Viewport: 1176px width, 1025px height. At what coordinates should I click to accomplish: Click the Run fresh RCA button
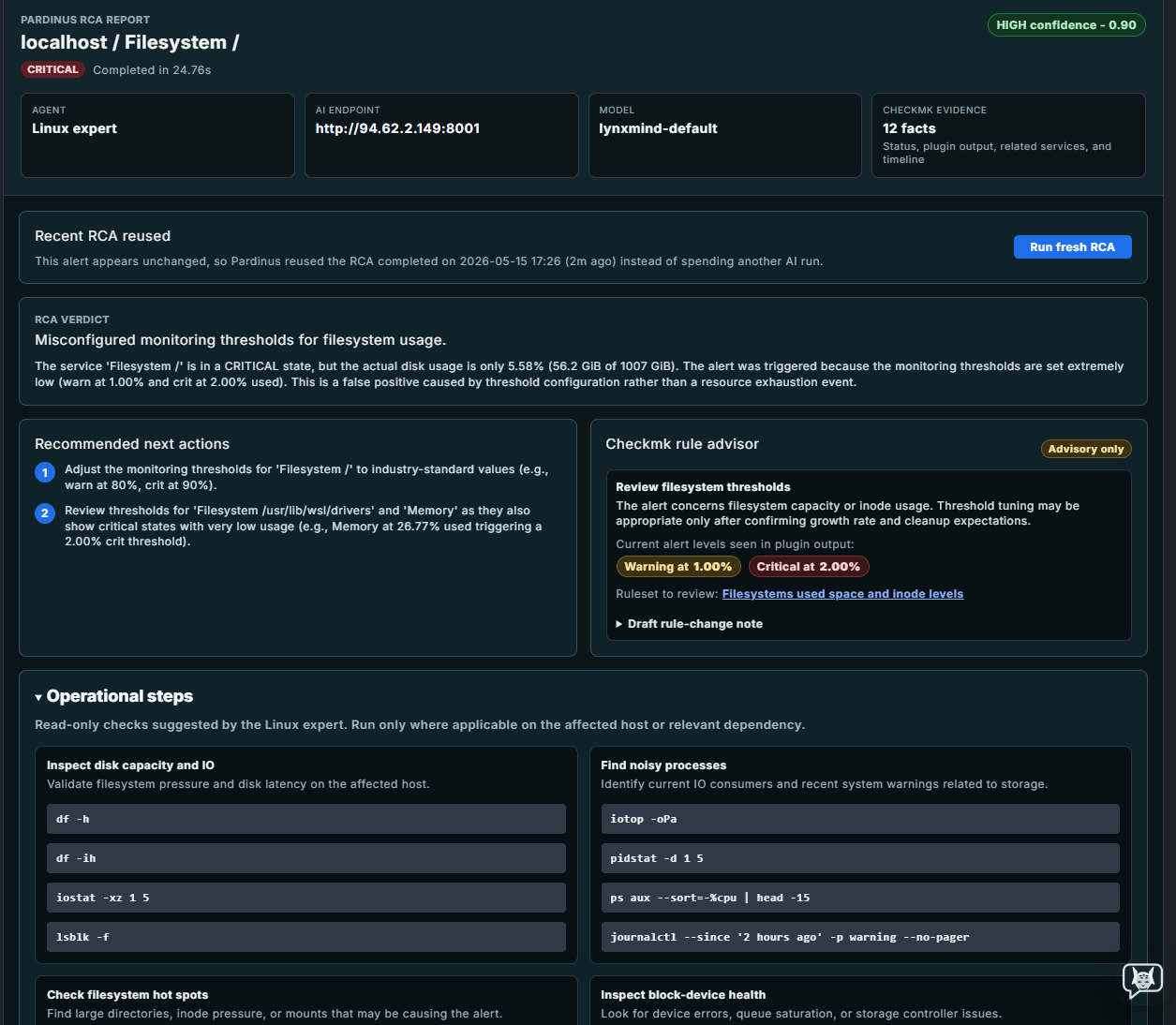click(1072, 247)
